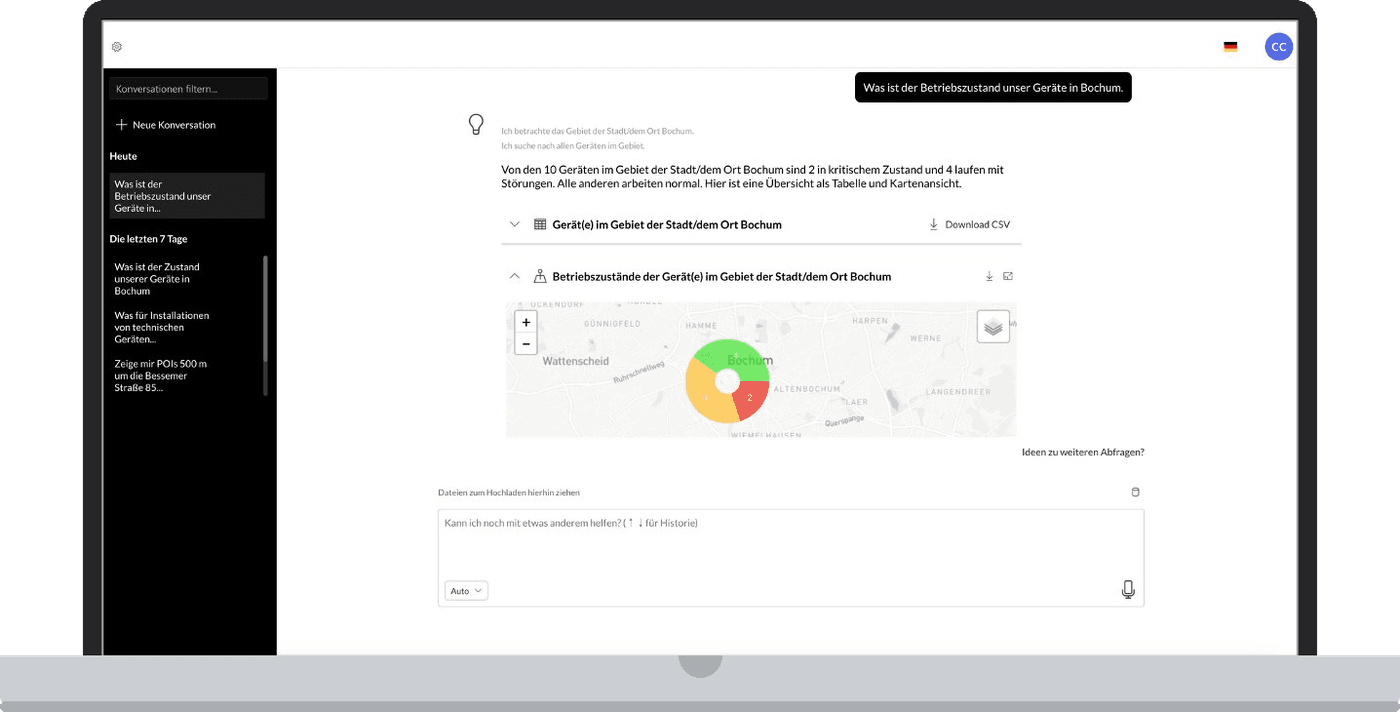Click the table icon beside Gerät(e) im Gebiet
1400x712 pixels.
tap(540, 225)
